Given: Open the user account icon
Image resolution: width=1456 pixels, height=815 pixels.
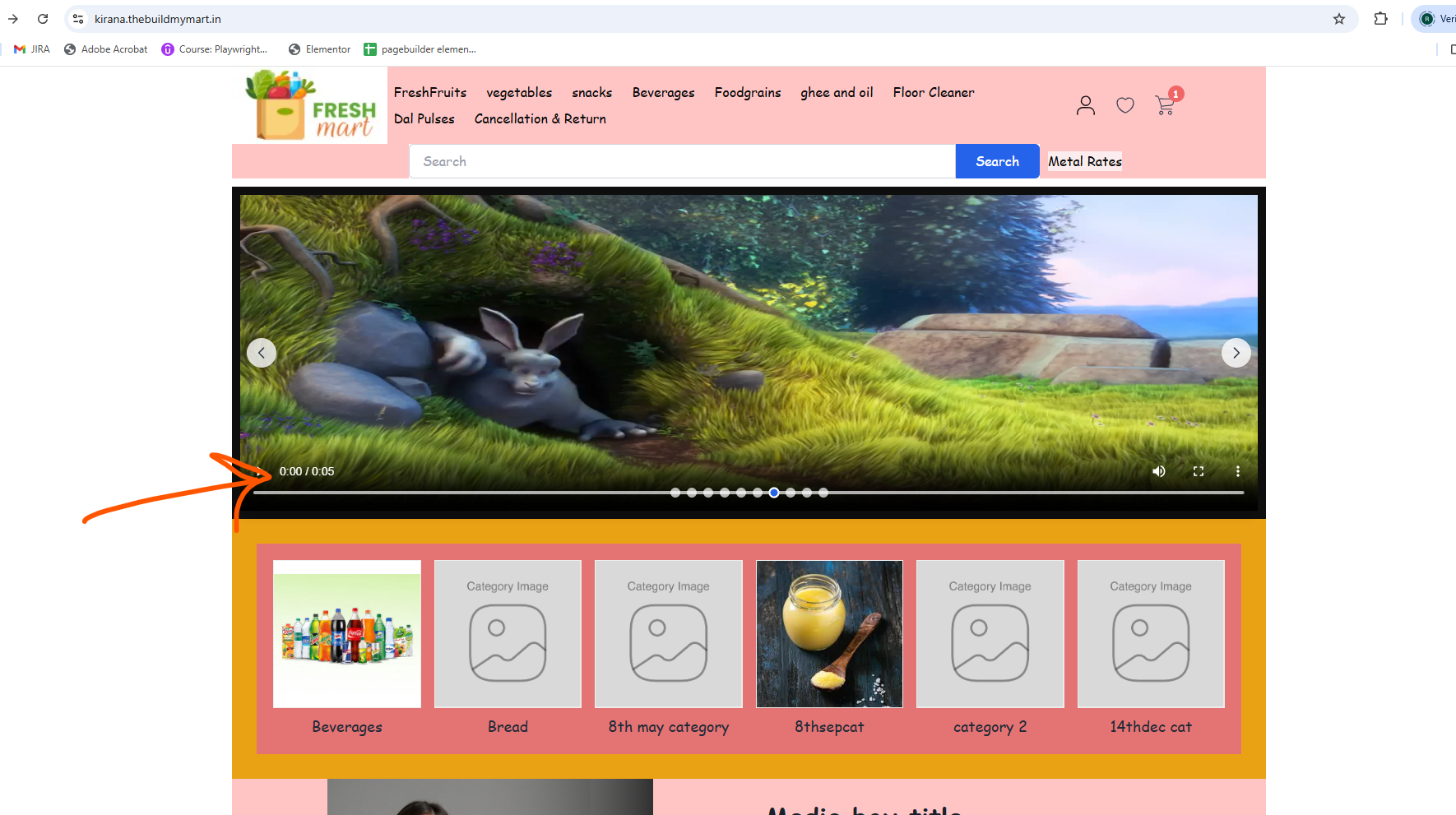Looking at the screenshot, I should point(1086,105).
